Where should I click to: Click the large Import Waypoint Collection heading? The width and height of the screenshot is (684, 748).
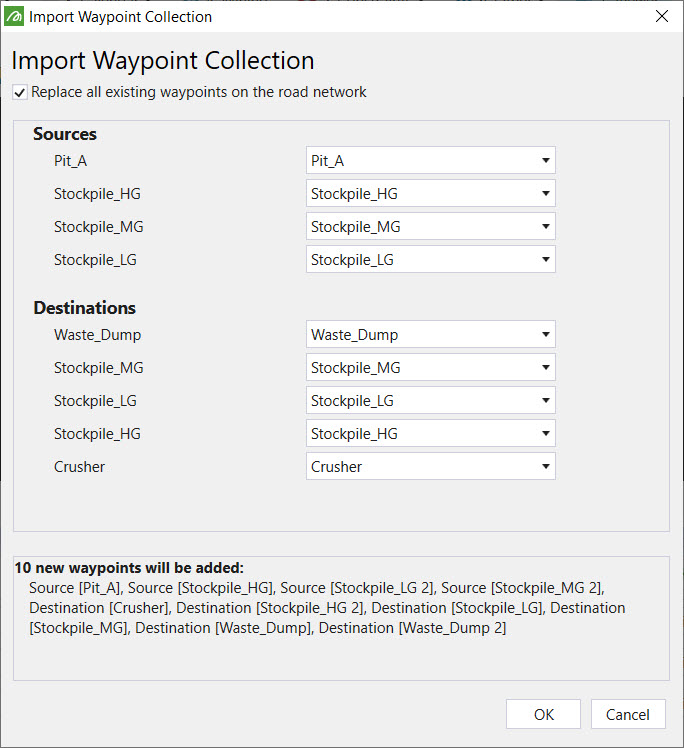pos(163,60)
